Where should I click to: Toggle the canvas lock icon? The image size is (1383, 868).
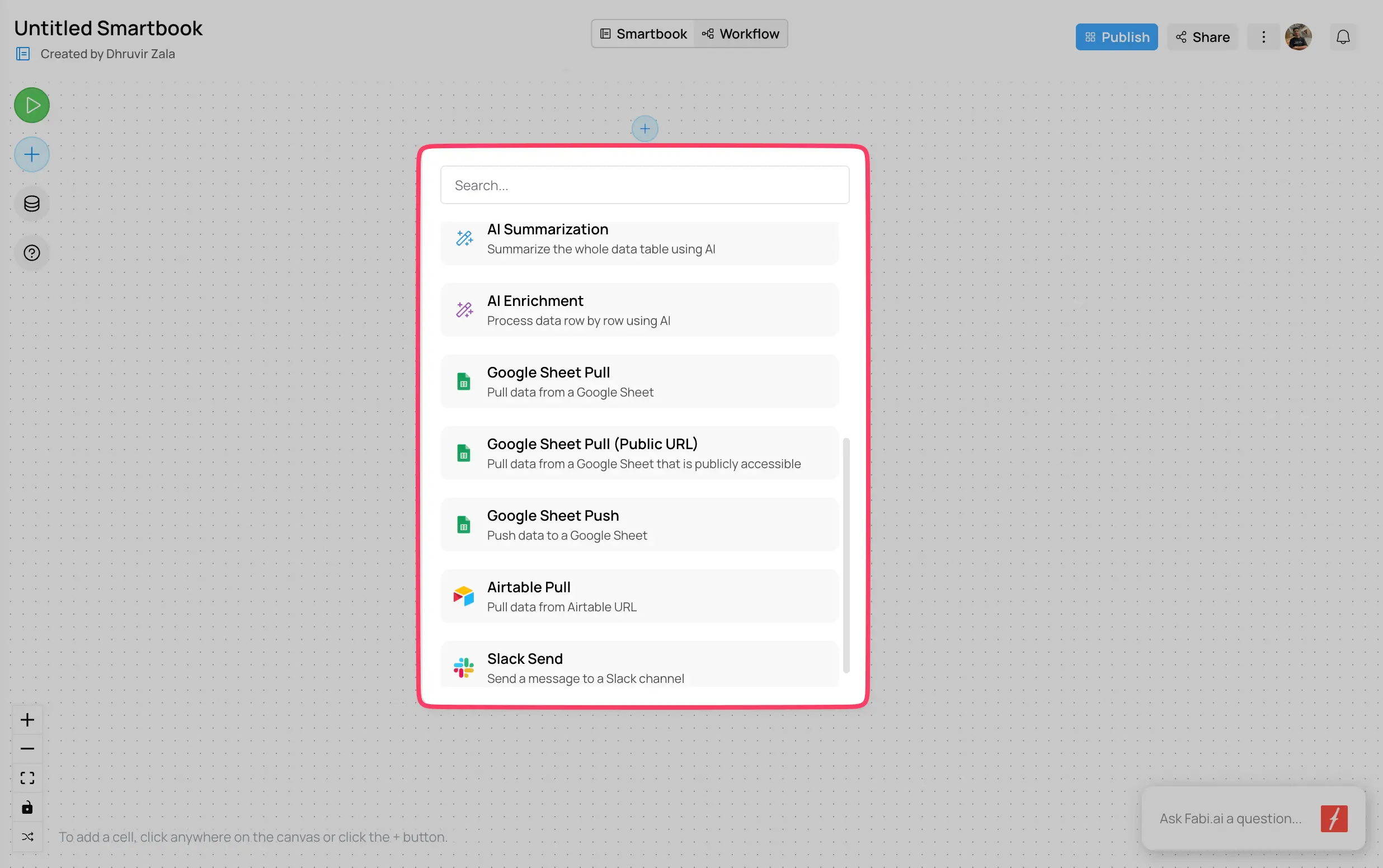pos(27,807)
